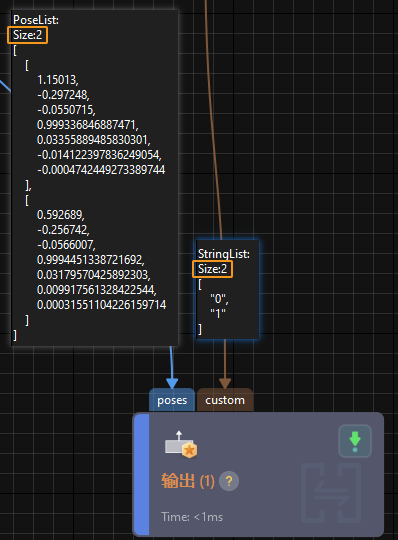Click the value 0.0003155110422615971​4

[x=102, y=305]
